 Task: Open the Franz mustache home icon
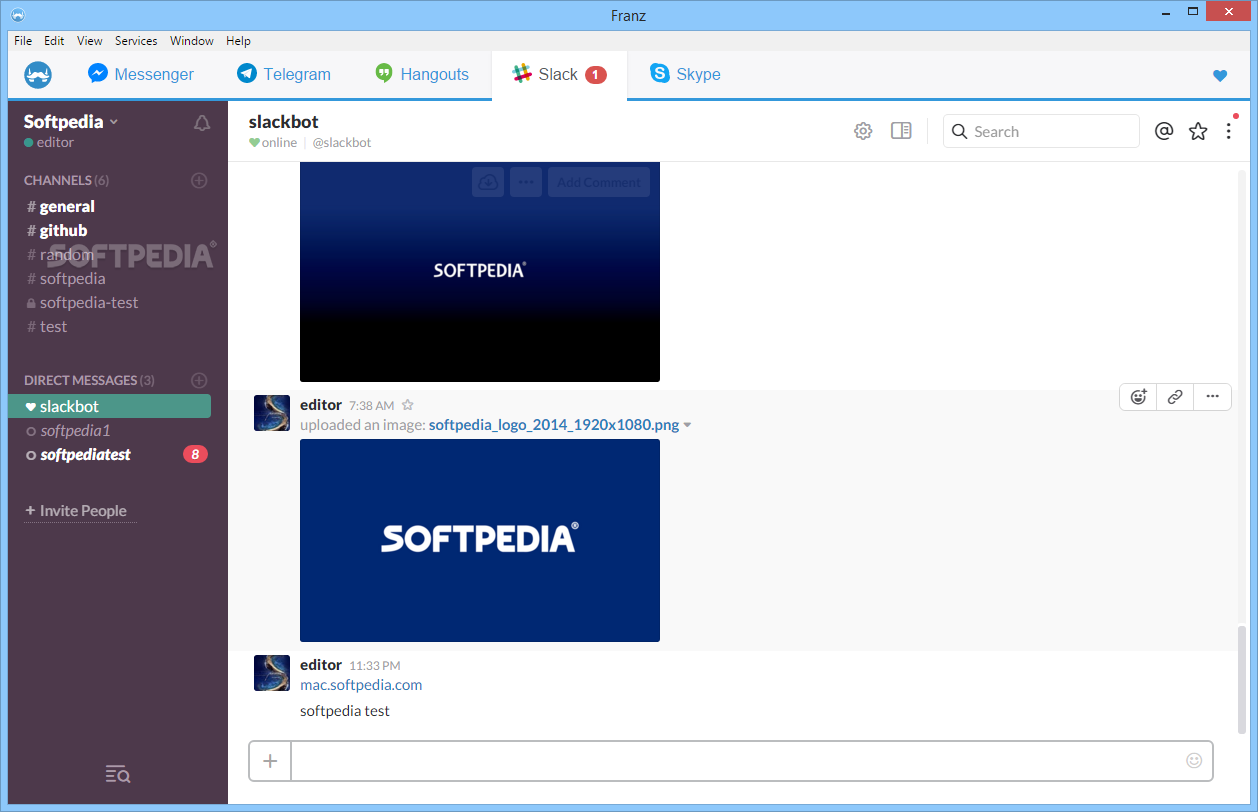38,75
